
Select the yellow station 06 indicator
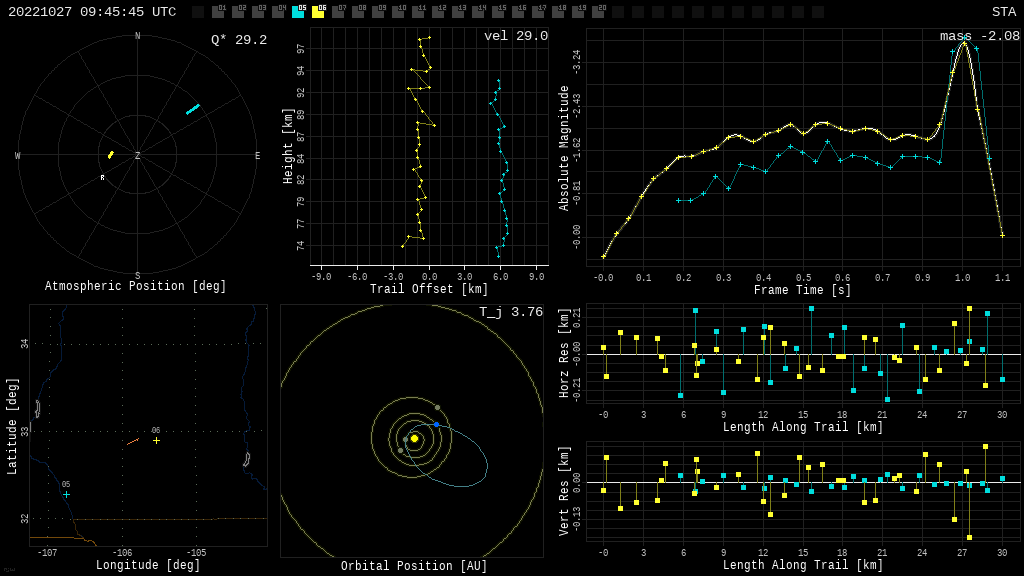[318, 12]
